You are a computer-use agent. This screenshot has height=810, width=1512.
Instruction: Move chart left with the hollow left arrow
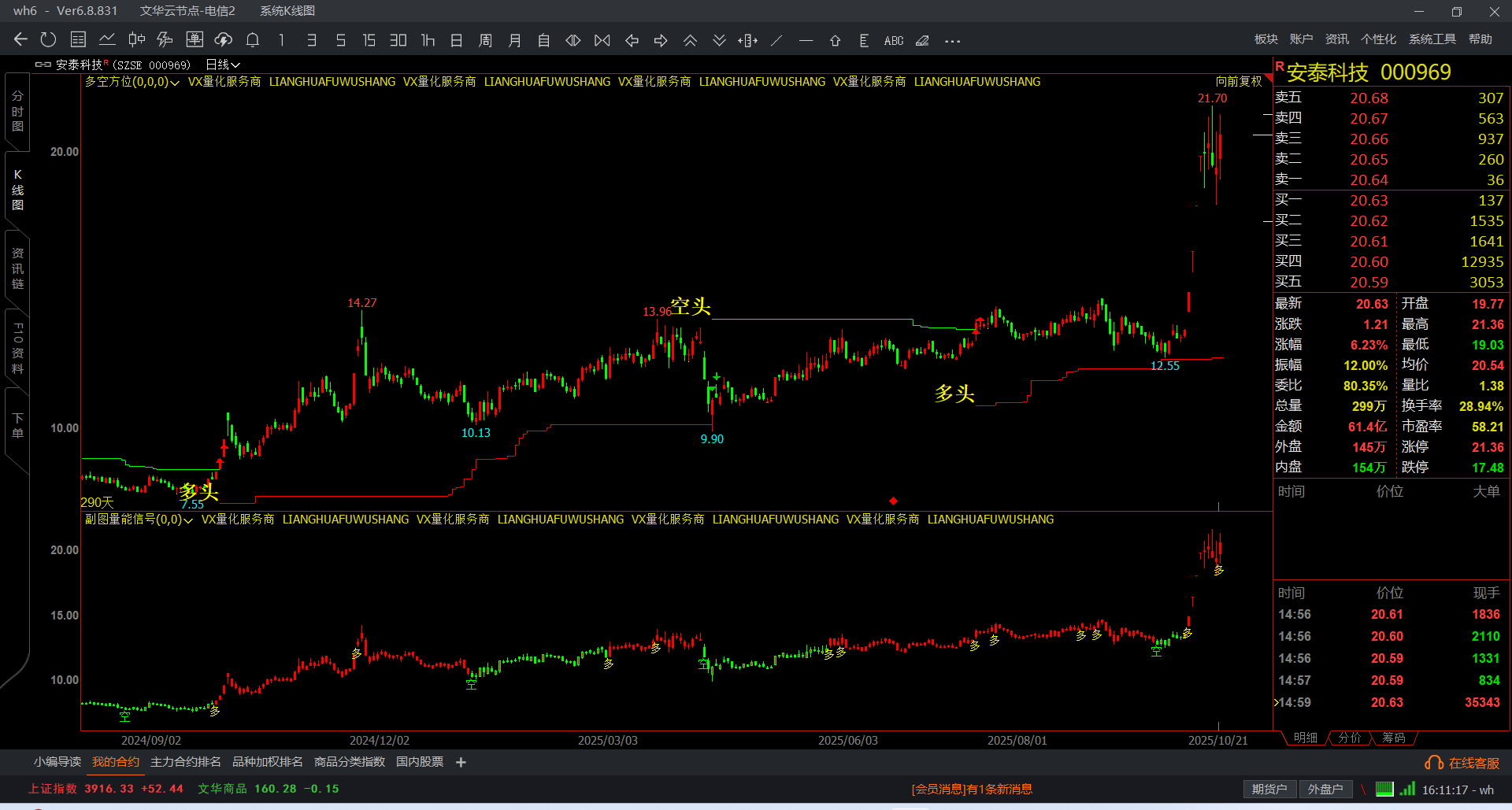coord(632,40)
